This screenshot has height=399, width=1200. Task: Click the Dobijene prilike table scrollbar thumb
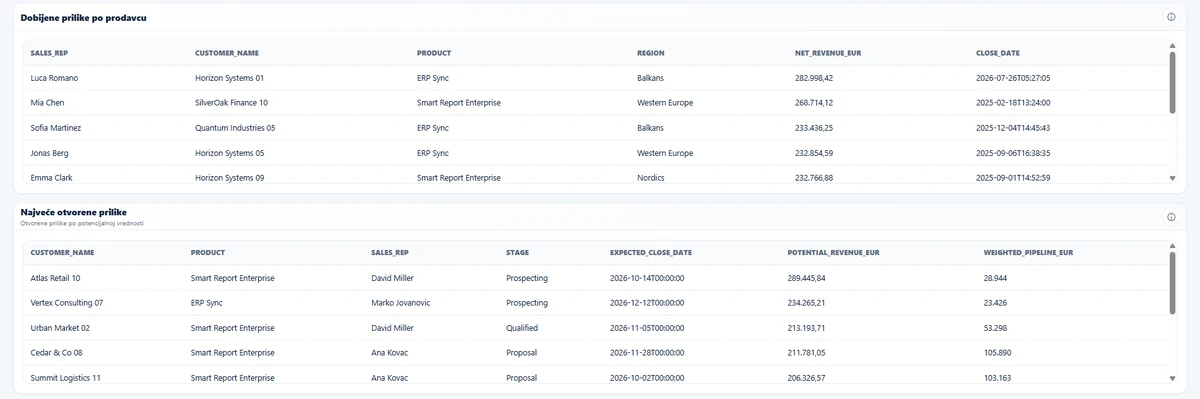[1172, 82]
